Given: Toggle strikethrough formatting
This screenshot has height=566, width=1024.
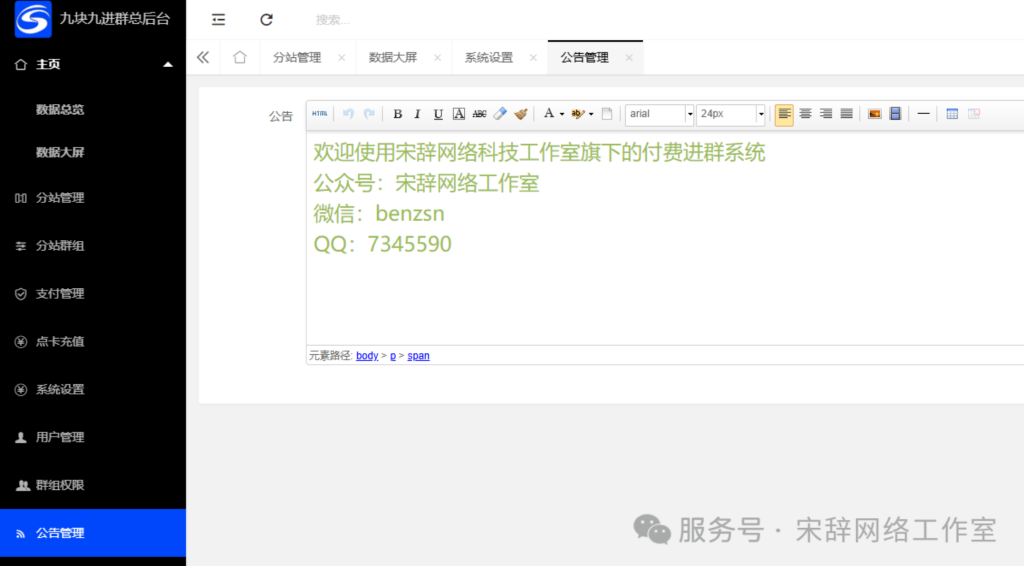Looking at the screenshot, I should [479, 114].
